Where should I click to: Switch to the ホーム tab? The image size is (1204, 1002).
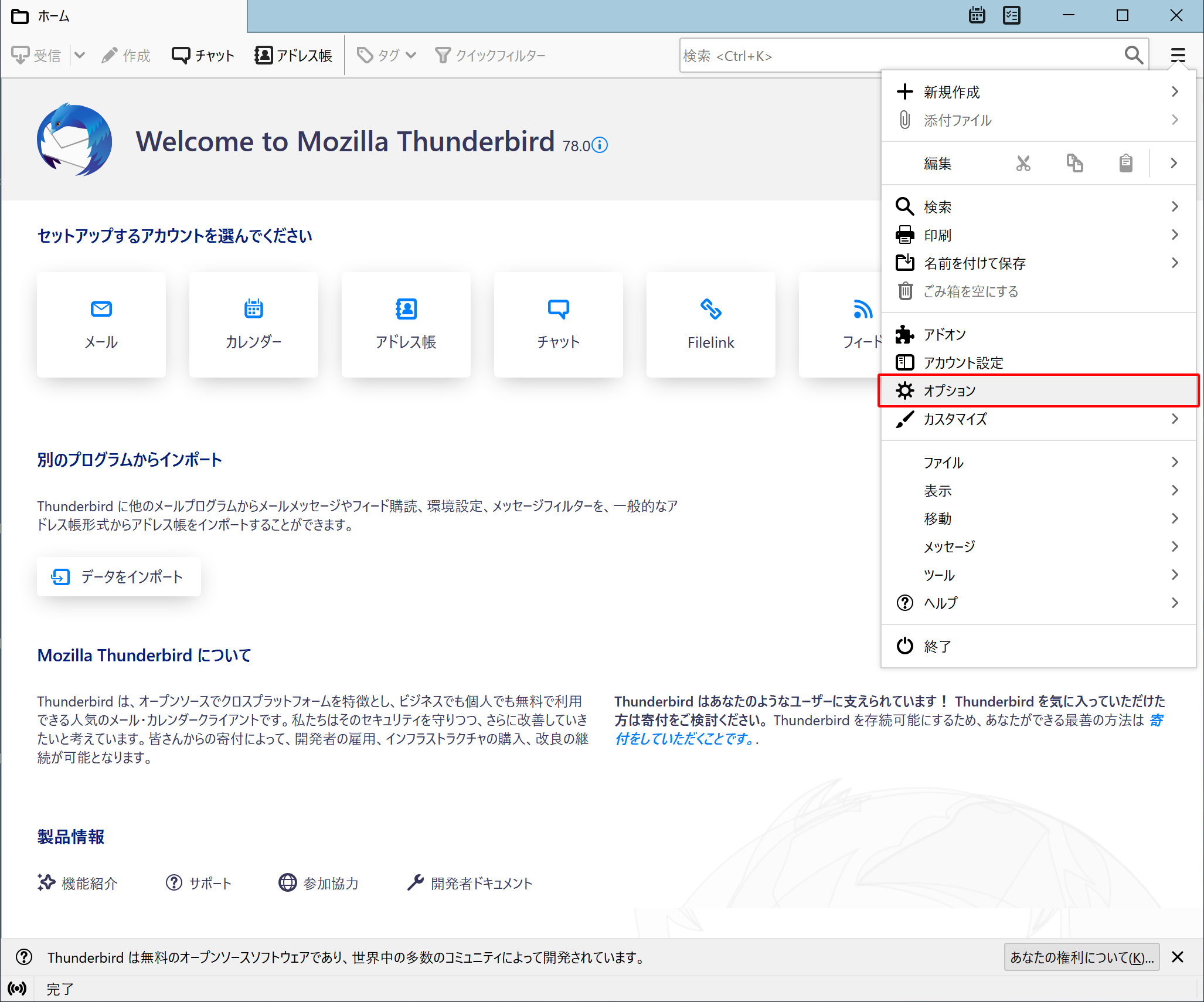(124, 16)
